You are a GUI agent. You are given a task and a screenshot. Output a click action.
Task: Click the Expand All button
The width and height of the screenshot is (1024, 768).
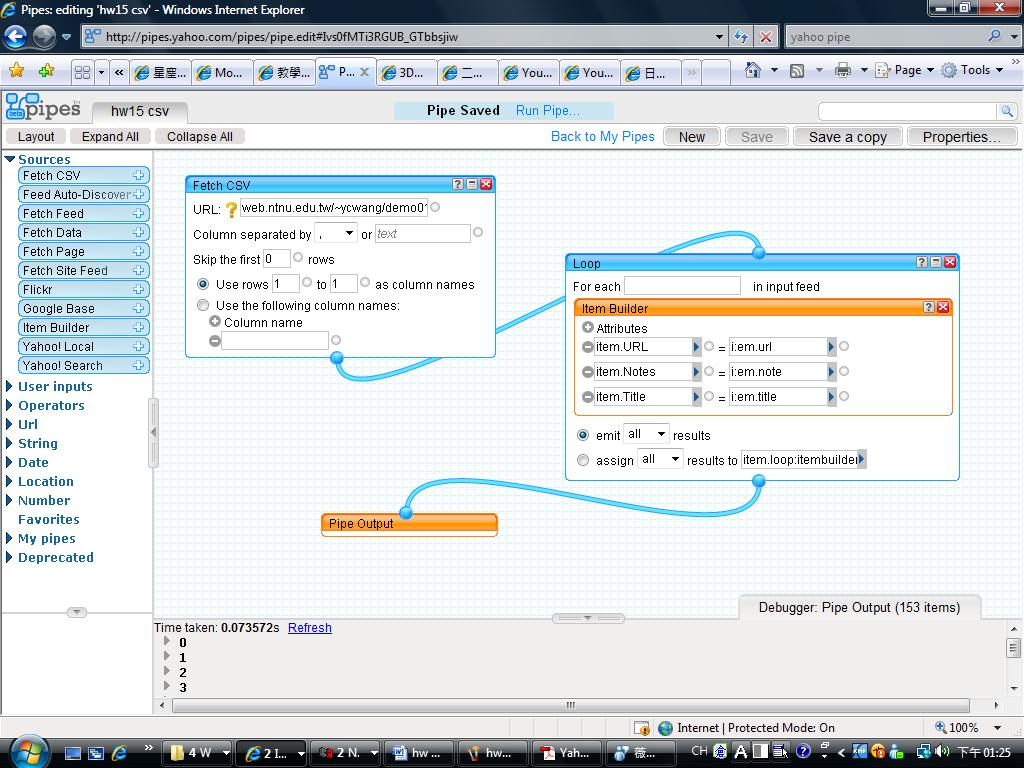coord(110,136)
